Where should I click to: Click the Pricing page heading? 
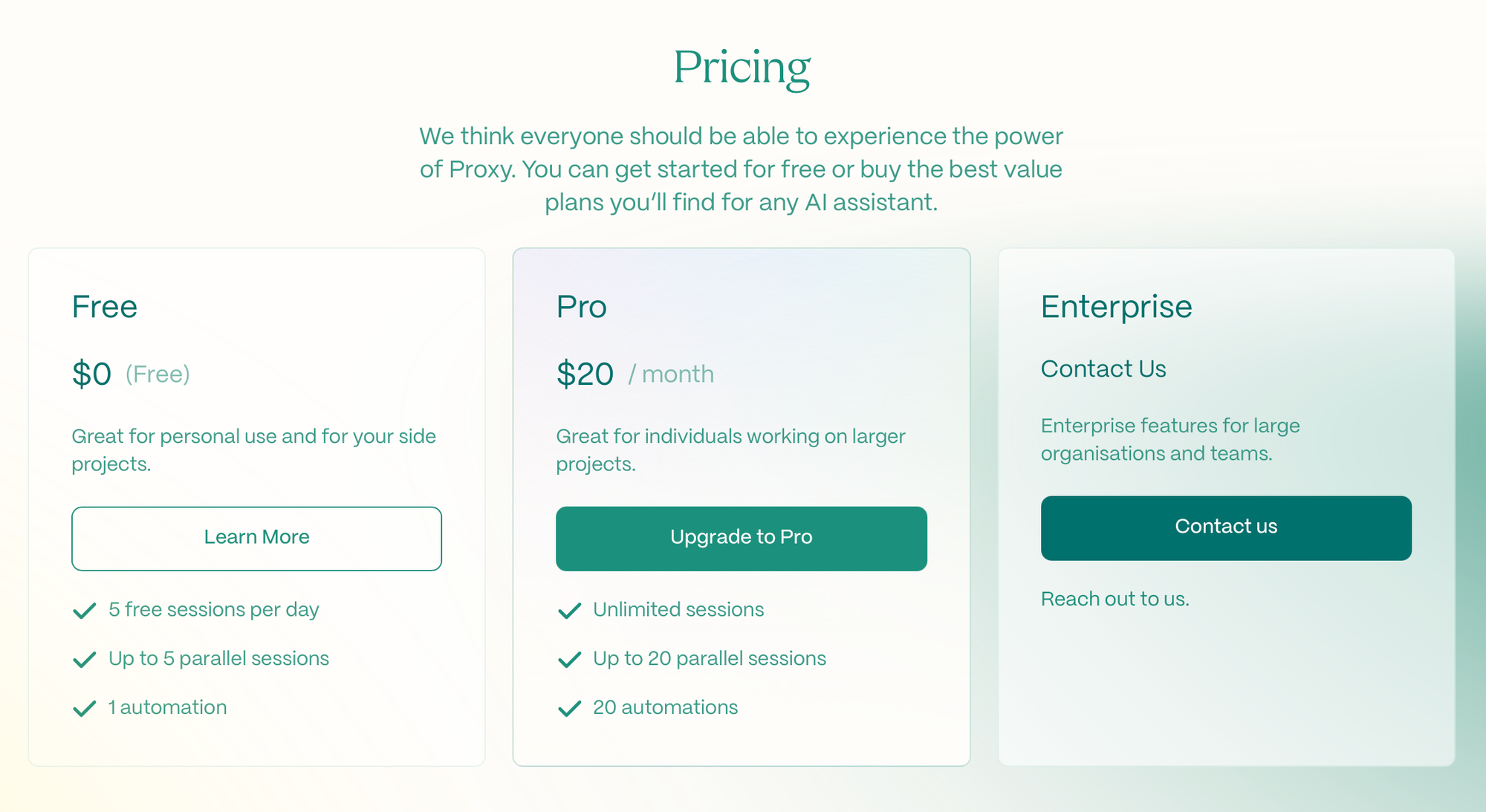[742, 68]
